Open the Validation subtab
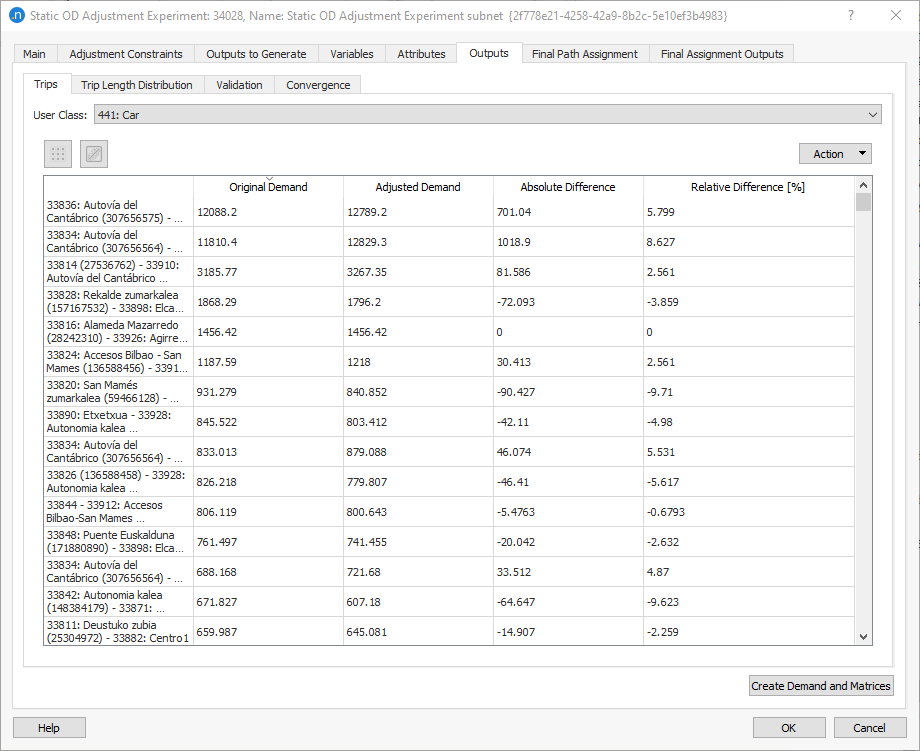920x751 pixels. pos(239,85)
